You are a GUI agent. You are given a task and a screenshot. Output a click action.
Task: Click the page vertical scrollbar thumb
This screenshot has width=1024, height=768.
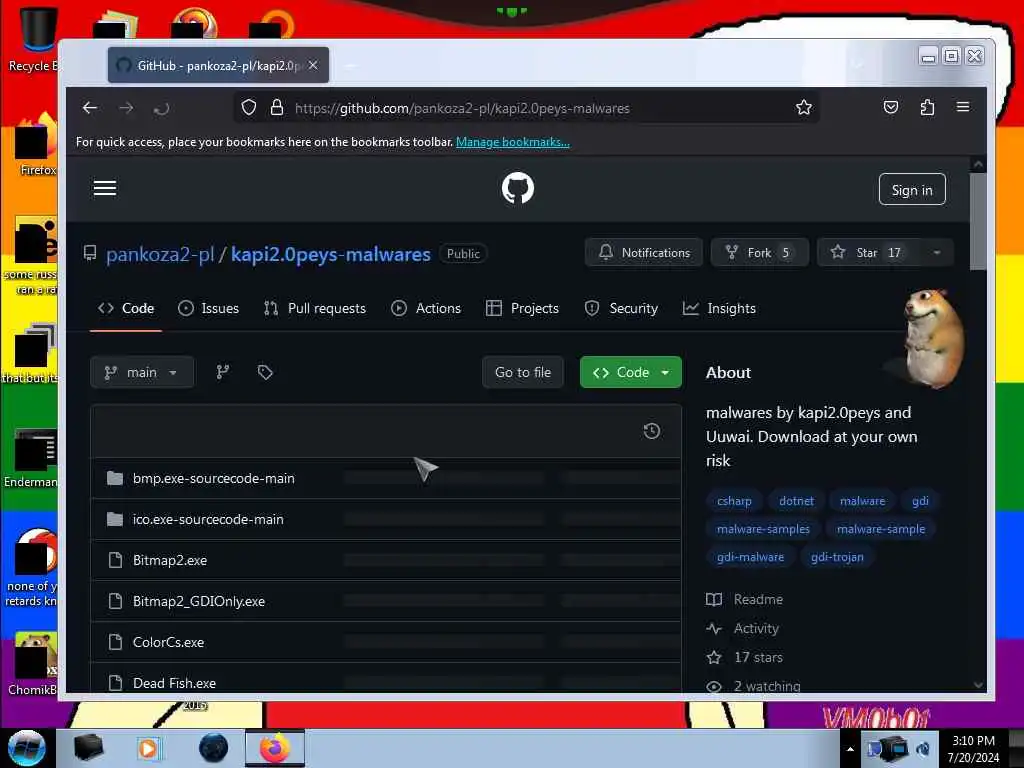pos(978,221)
